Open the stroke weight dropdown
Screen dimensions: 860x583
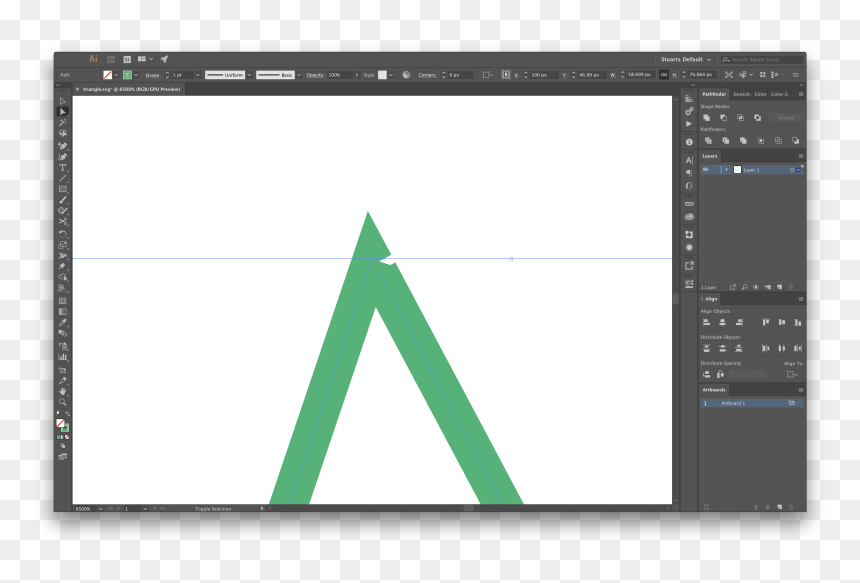[197, 75]
